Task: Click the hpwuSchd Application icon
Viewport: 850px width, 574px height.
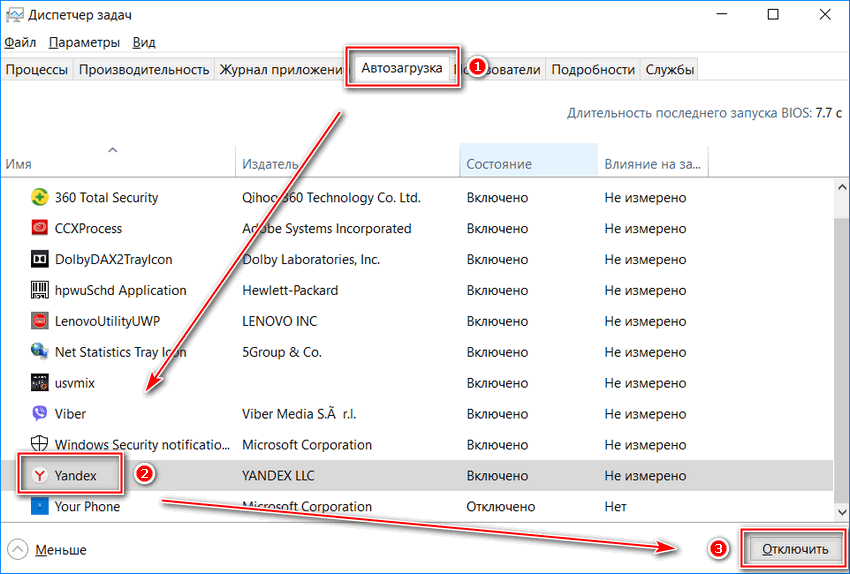Action: click(40, 290)
